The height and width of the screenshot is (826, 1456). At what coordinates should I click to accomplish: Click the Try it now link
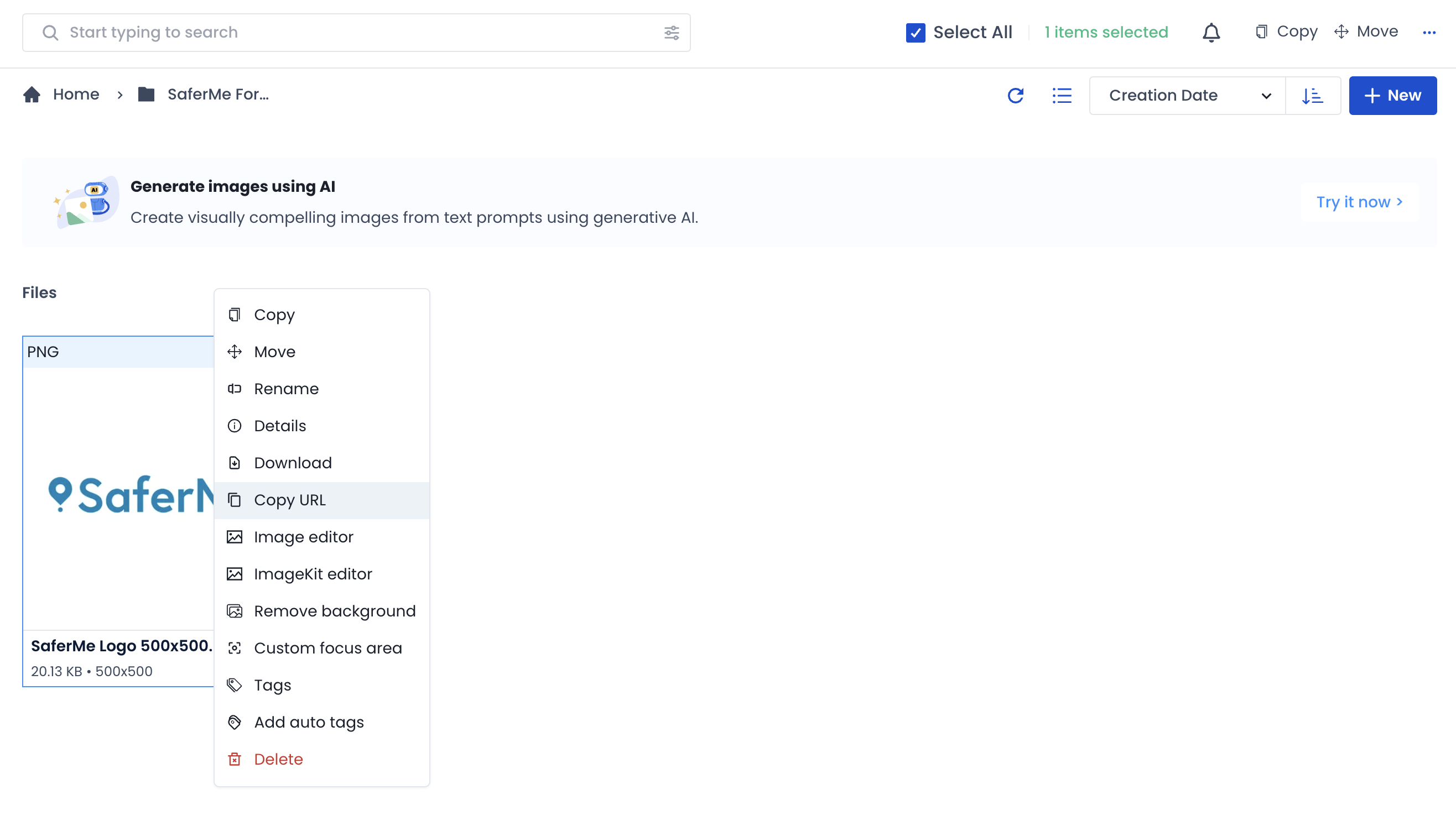1359,202
